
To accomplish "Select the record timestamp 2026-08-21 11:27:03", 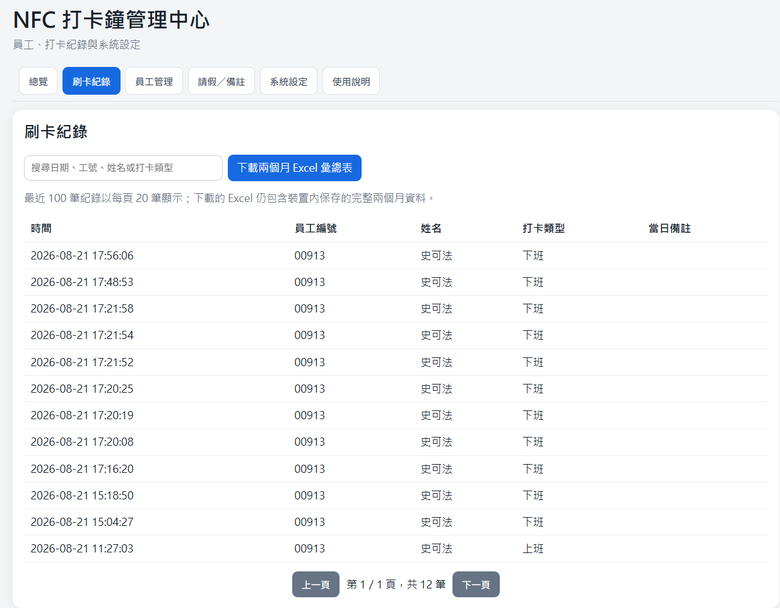I will pyautogui.click(x=82, y=549).
